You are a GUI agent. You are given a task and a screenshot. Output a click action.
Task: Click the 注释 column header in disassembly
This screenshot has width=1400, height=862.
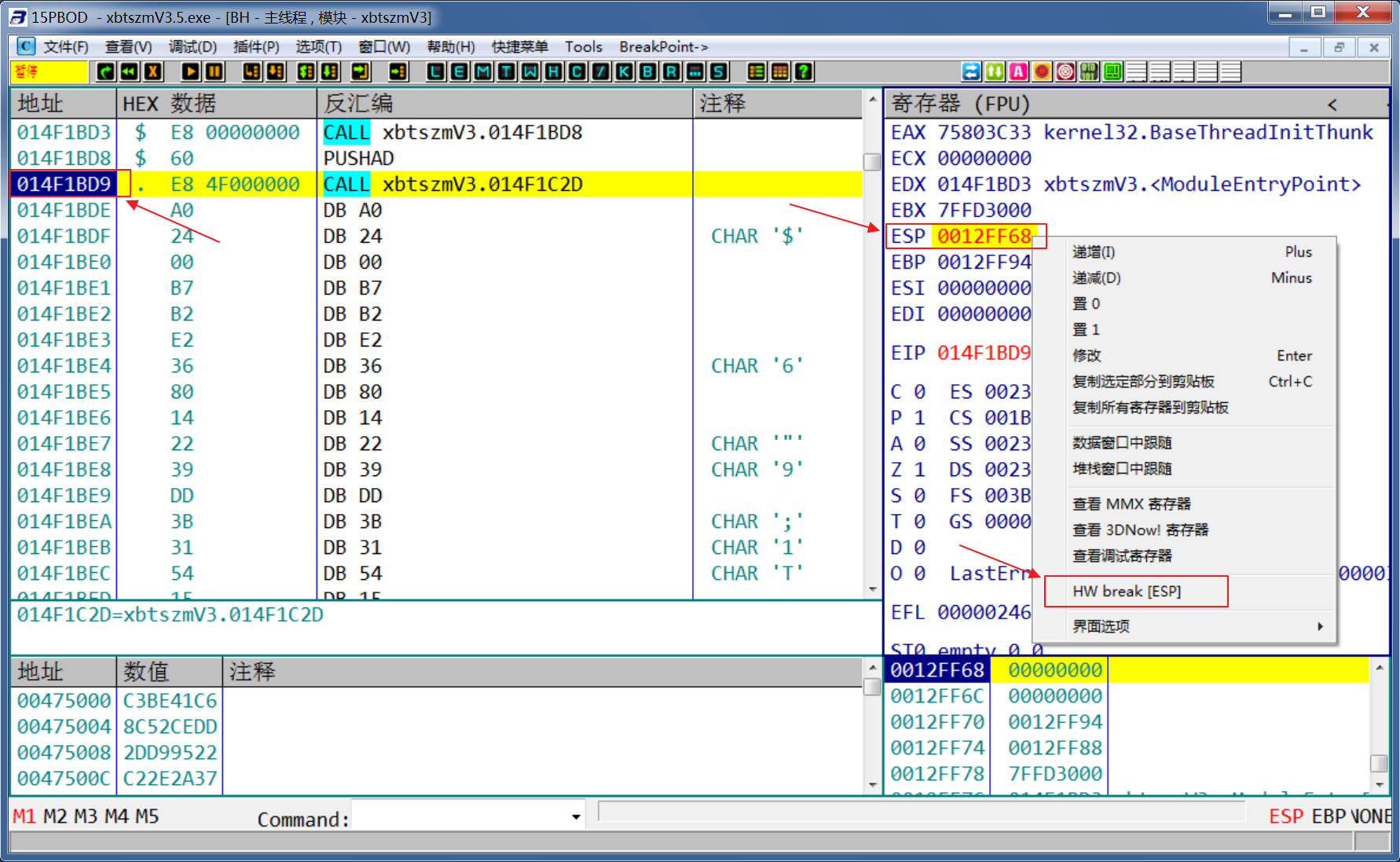(778, 104)
